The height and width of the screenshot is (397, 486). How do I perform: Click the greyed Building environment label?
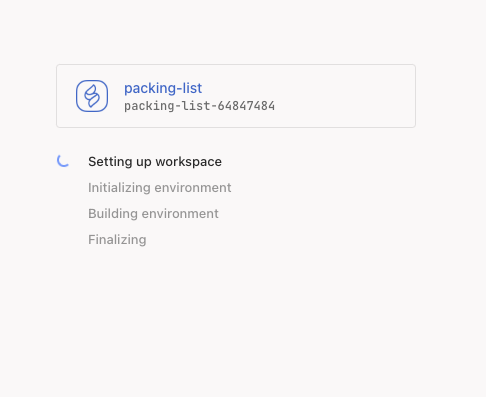pos(153,214)
